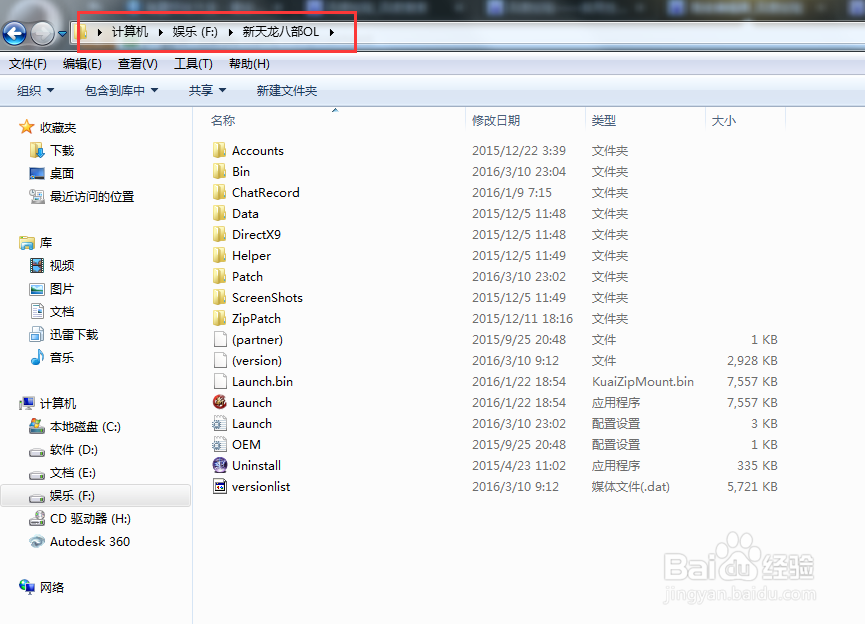865x624 pixels.
Task: Open the recent locations dropdown arrow
Action: point(62,34)
